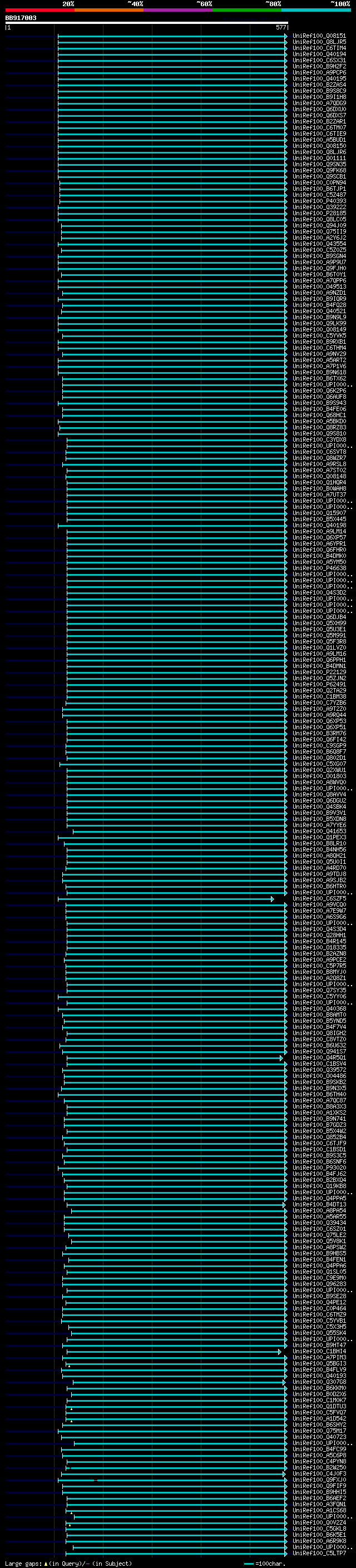
Task: Select hit label UniRef100_P46638
Action: point(319,568)
